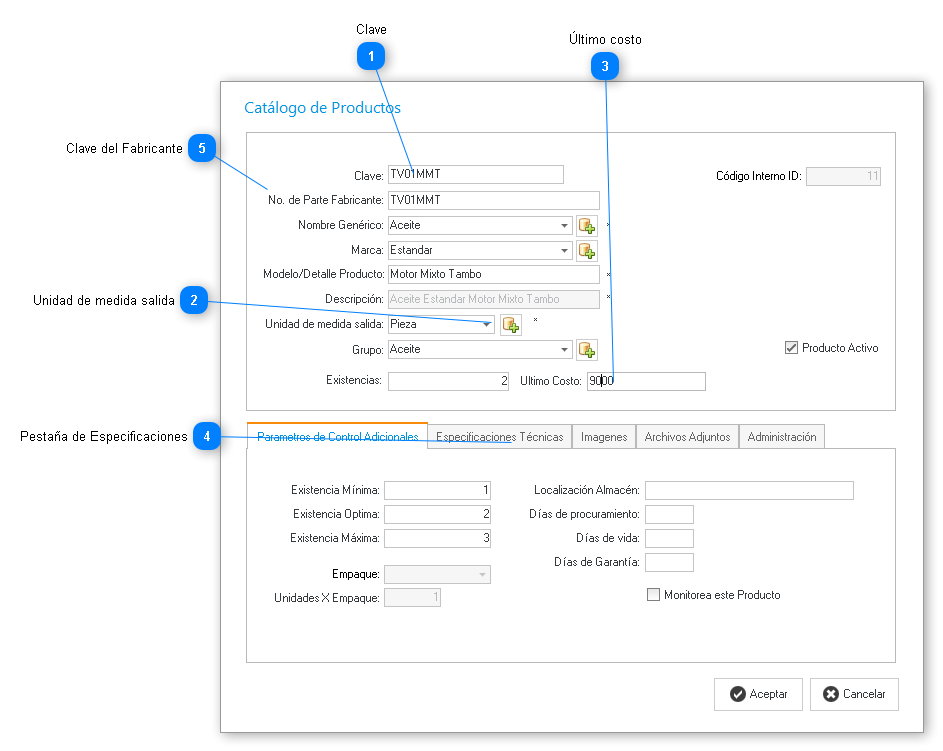The image size is (943, 751).
Task: Click the add icon beside Grupo
Action: tap(587, 350)
